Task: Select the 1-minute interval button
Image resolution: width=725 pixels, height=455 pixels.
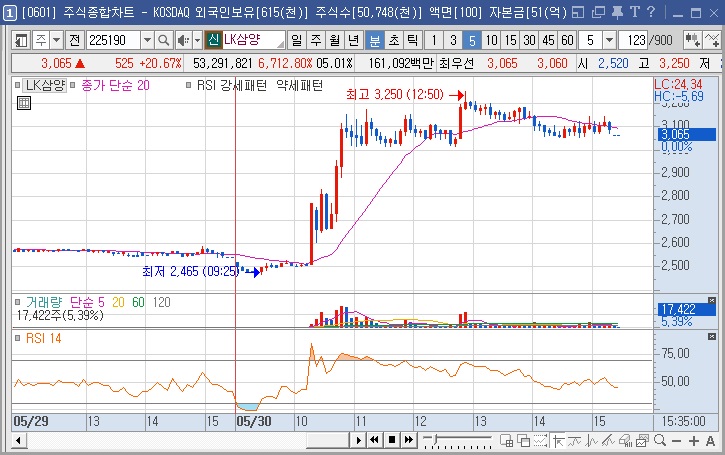Action: tap(433, 40)
